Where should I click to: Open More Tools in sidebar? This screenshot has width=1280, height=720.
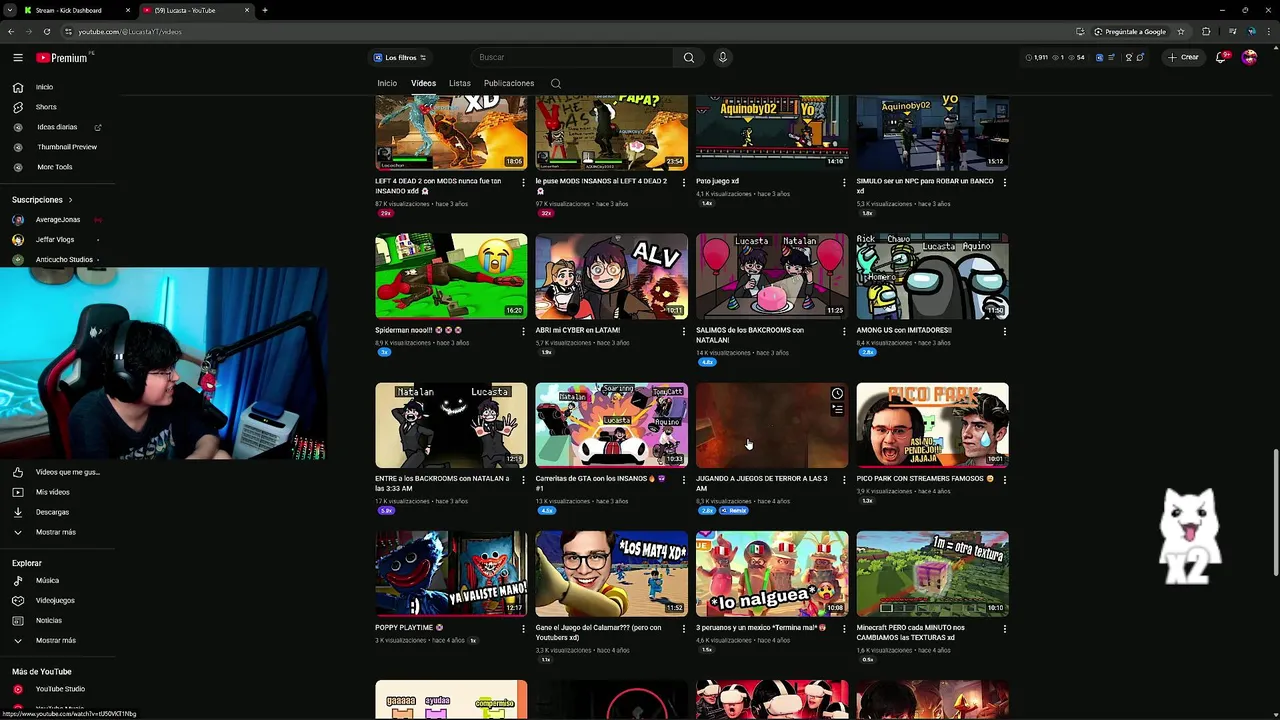(55, 167)
